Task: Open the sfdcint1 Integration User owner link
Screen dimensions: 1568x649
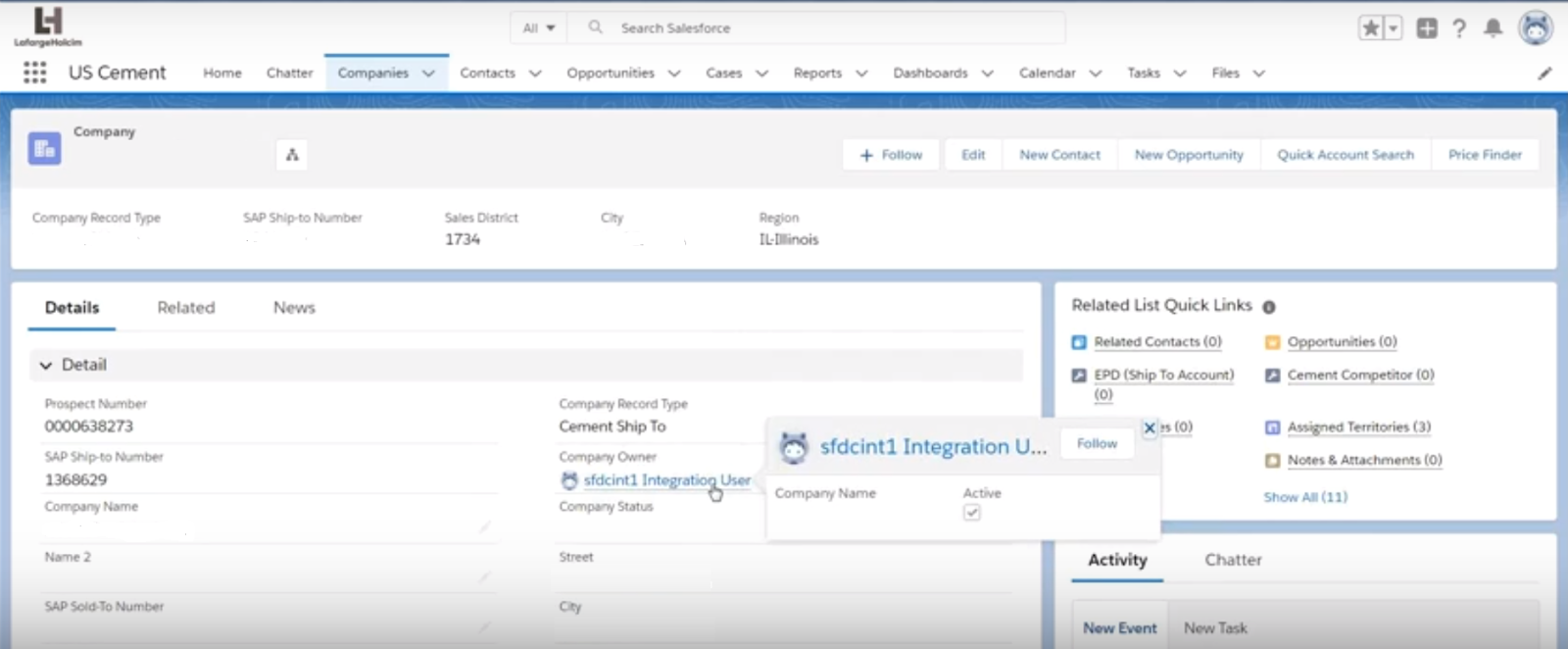Action: coord(666,480)
